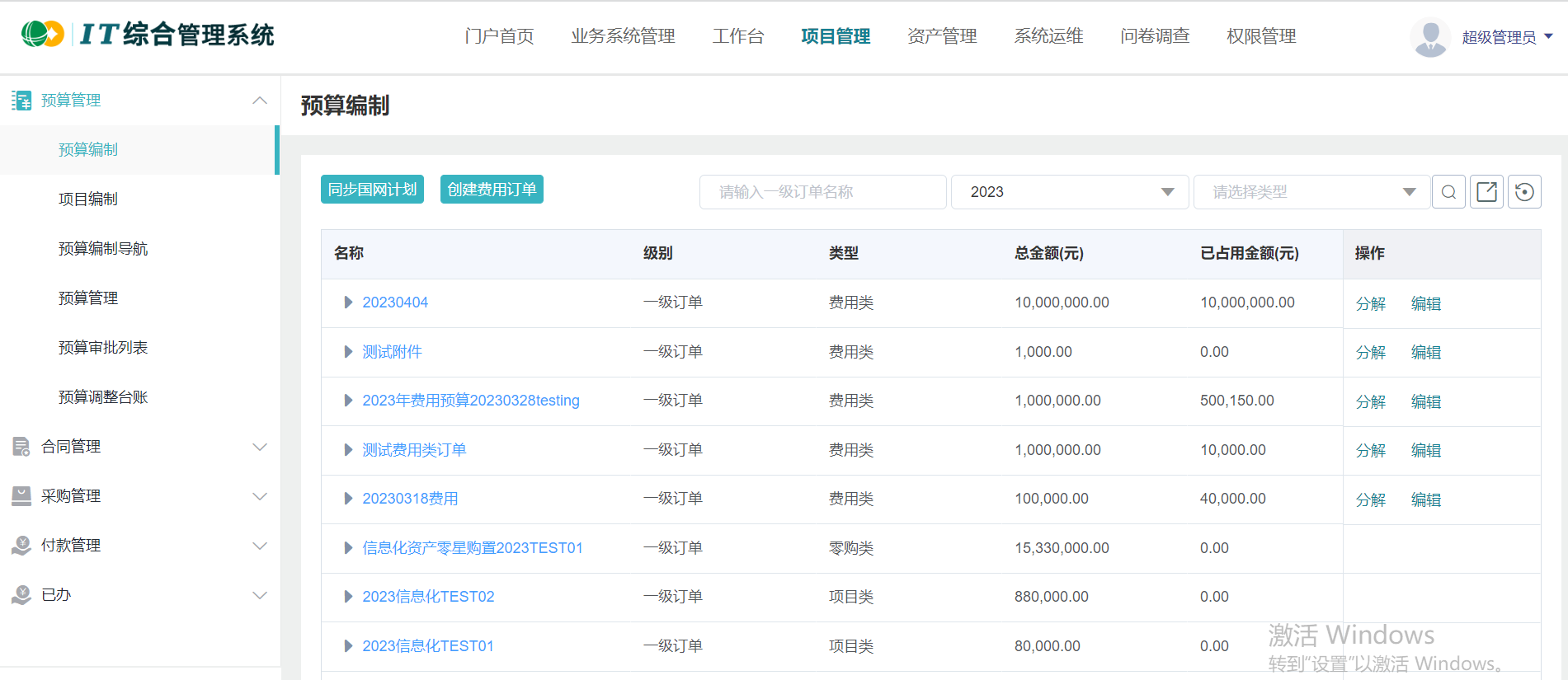Expand the 已办 section chevron

[260, 595]
